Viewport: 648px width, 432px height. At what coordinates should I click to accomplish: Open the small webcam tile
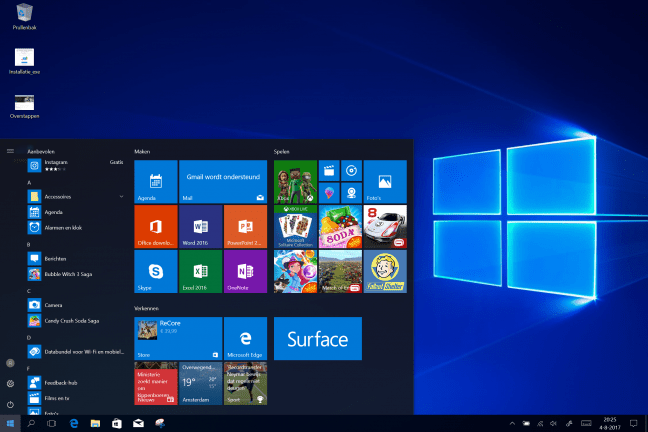pos(351,193)
